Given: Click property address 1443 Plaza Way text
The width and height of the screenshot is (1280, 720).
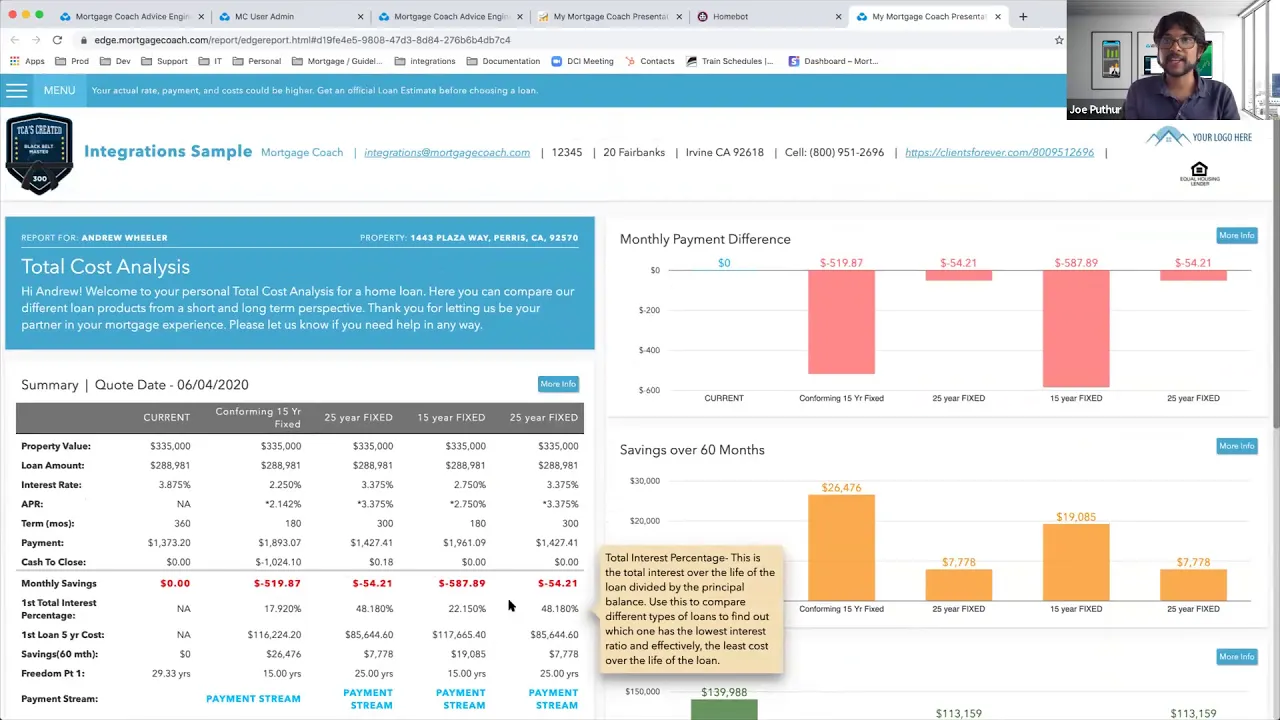Looking at the screenshot, I should (x=494, y=238).
